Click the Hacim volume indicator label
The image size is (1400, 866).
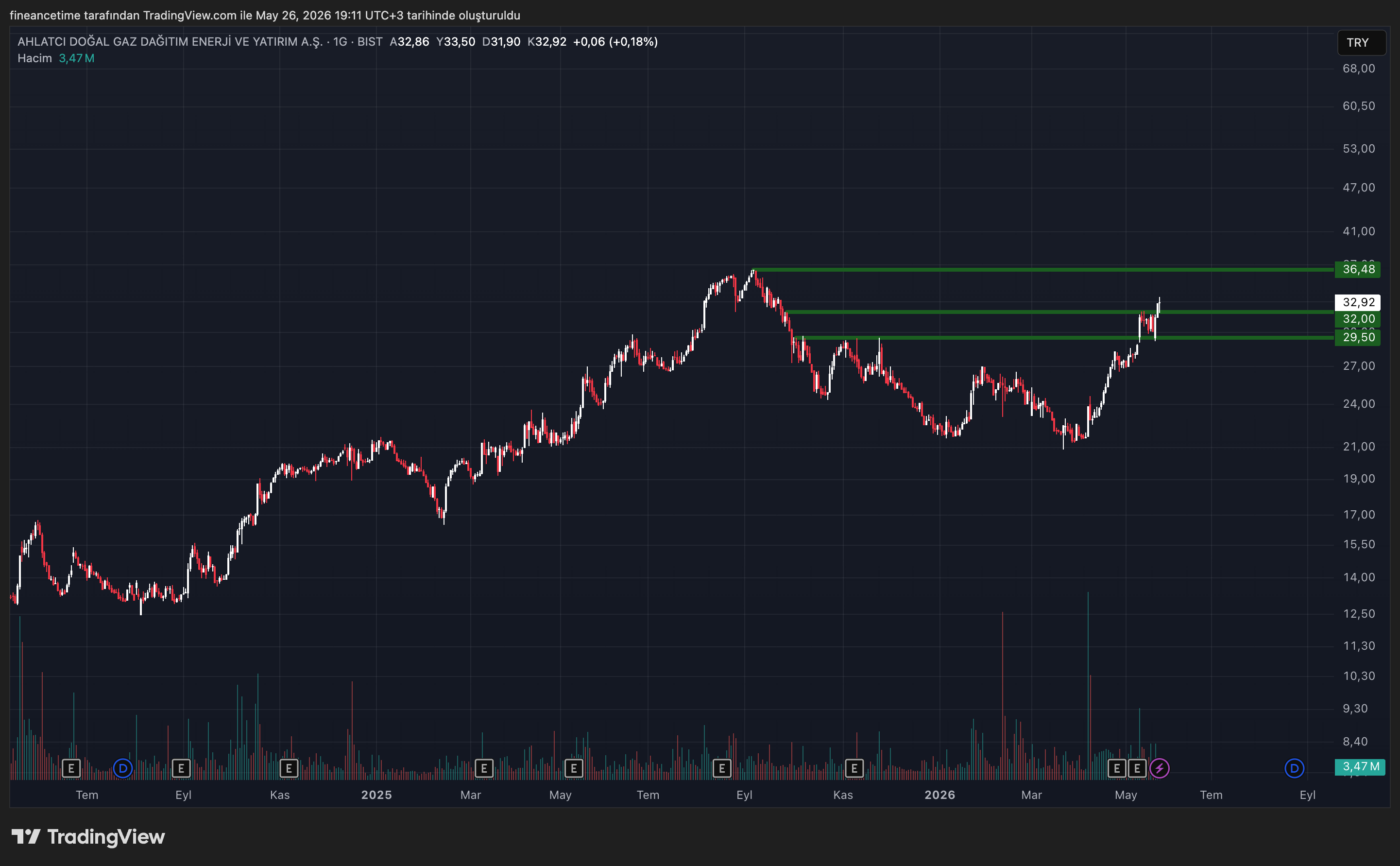tap(34, 58)
